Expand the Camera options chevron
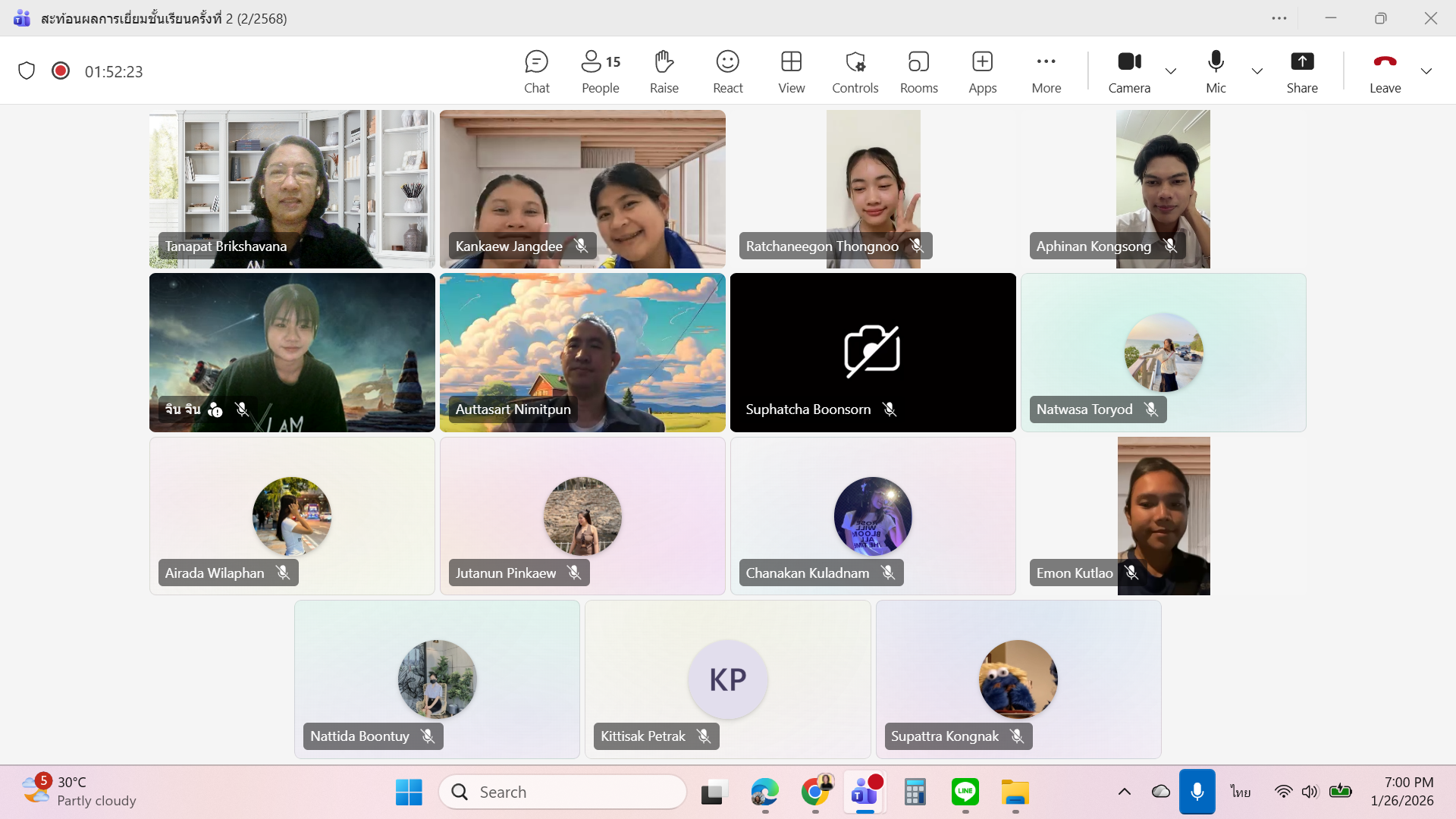The width and height of the screenshot is (1456, 819). tap(1171, 71)
